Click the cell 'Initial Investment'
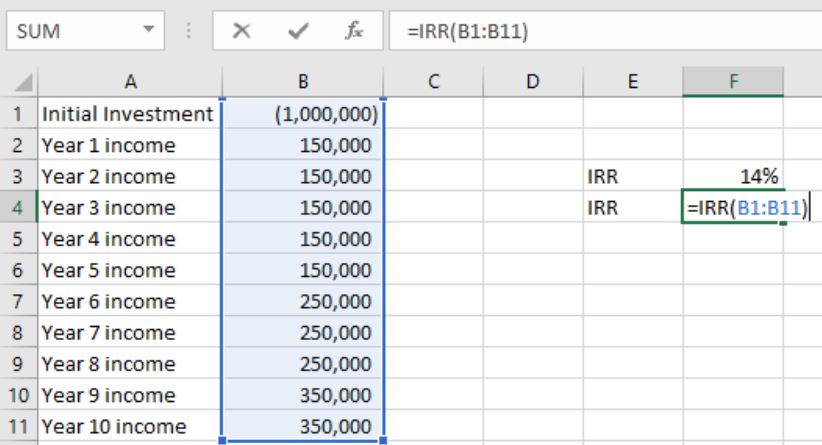822x445 pixels. pyautogui.click(x=130, y=114)
